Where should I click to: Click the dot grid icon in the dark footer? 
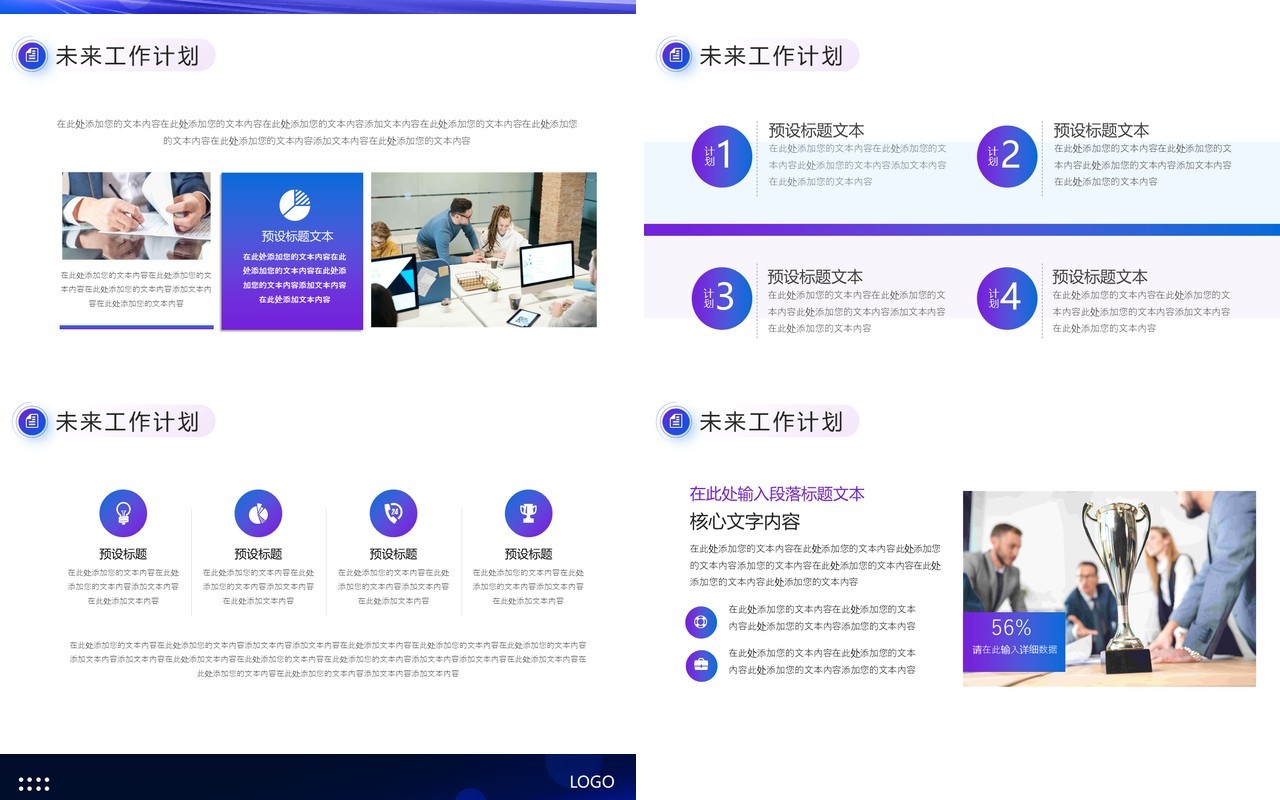pyautogui.click(x=34, y=783)
